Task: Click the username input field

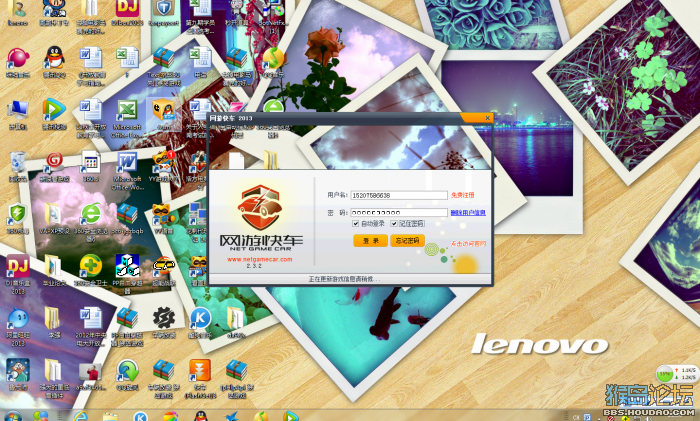Action: (x=399, y=195)
